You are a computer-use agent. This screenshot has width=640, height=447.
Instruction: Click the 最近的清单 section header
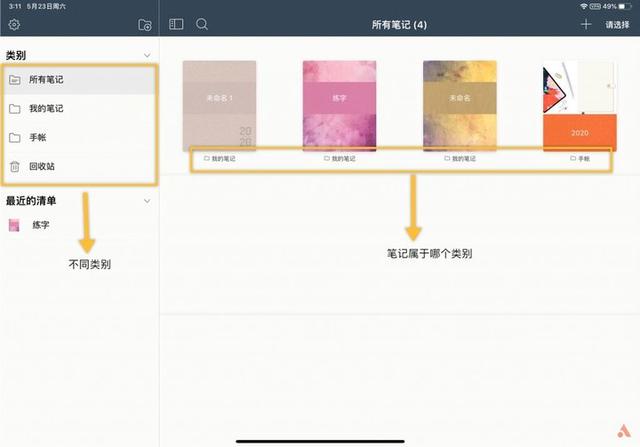(x=31, y=201)
